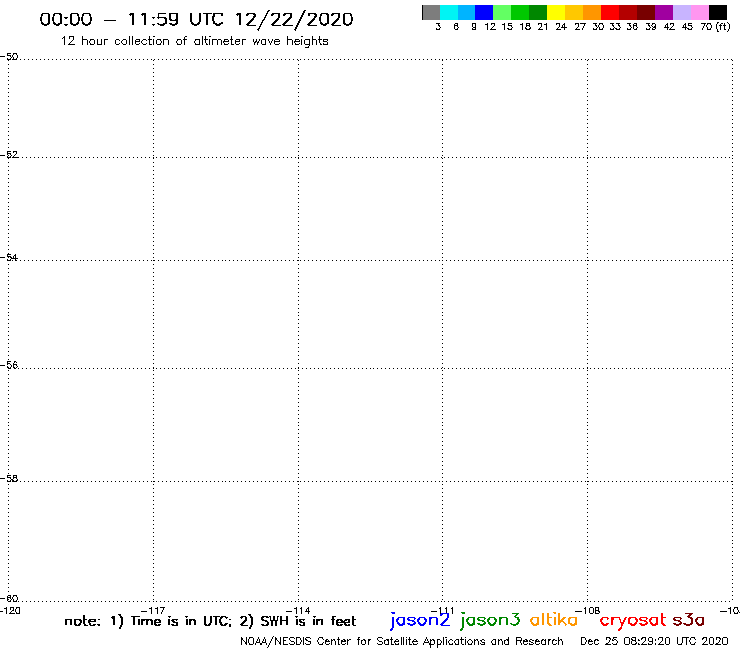Click the blue "jason2" satellite label
Viewport: 740px width, 650px height.
(420, 621)
